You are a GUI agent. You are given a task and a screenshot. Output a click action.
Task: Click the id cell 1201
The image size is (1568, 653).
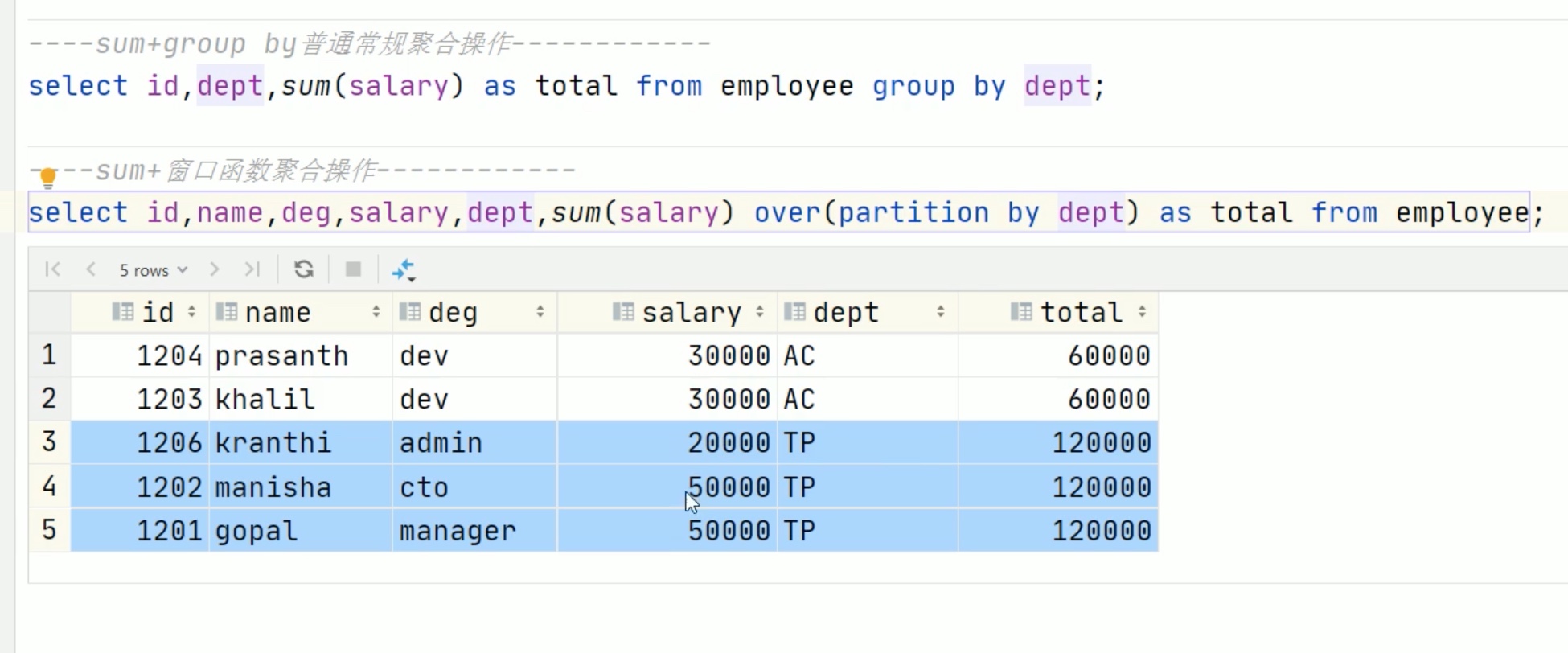pyautogui.click(x=140, y=530)
